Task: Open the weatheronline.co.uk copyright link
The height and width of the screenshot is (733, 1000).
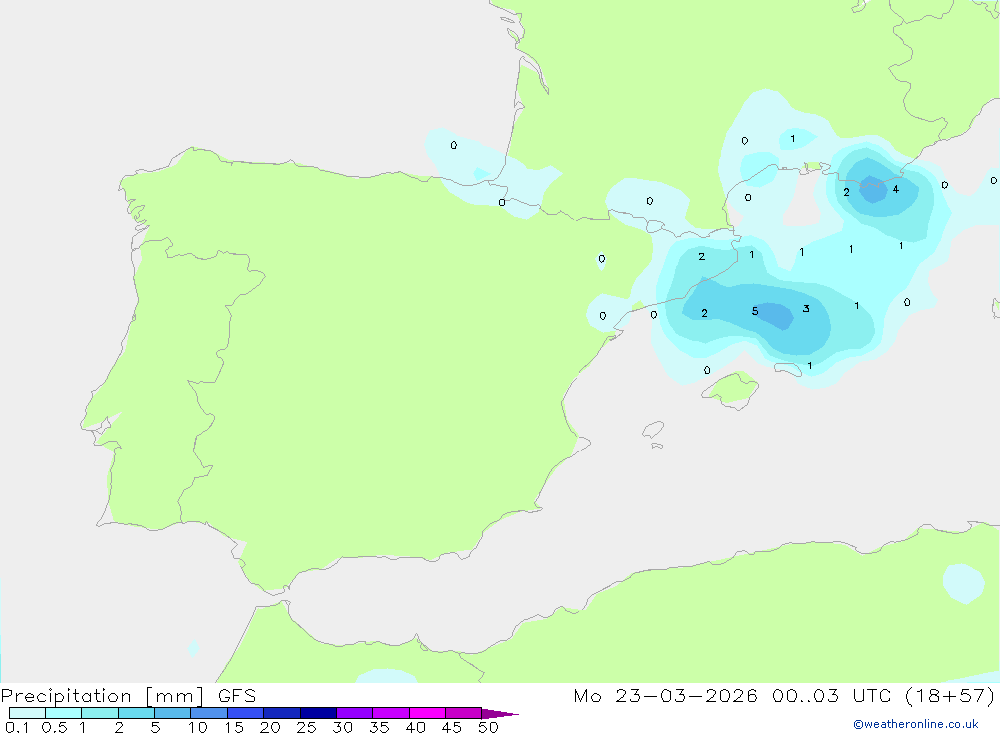Action: click(916, 724)
